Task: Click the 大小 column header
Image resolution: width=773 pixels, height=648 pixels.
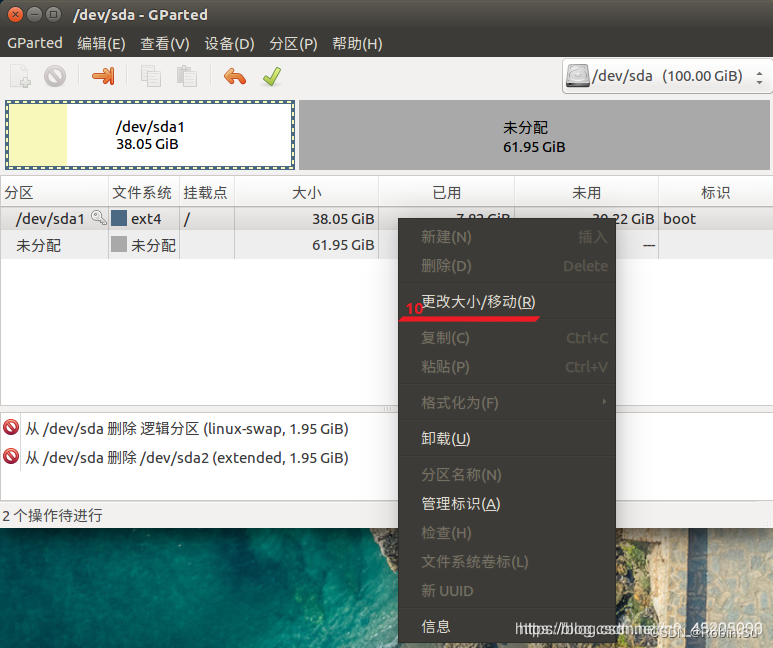Action: tap(306, 192)
